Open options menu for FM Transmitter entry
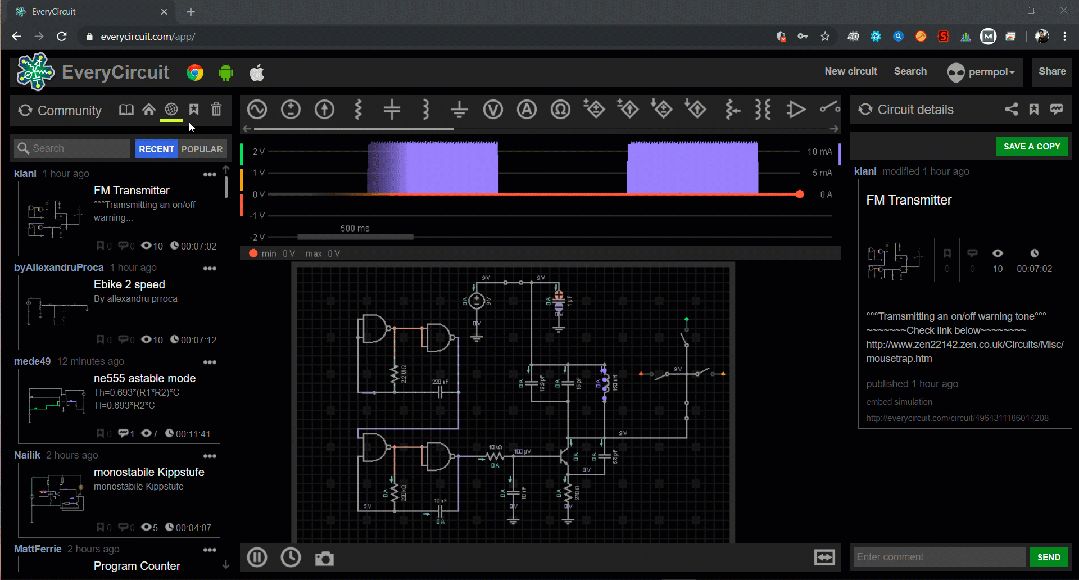This screenshot has height=580, width=1079. tap(209, 175)
